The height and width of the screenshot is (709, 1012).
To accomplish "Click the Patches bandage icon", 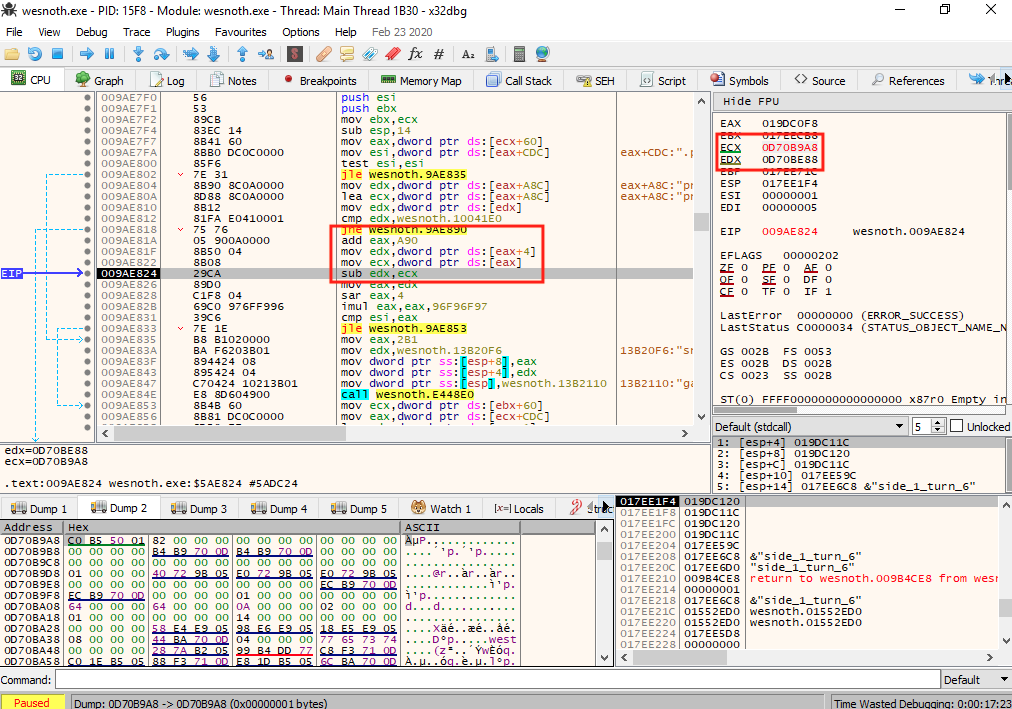I will pos(323,54).
